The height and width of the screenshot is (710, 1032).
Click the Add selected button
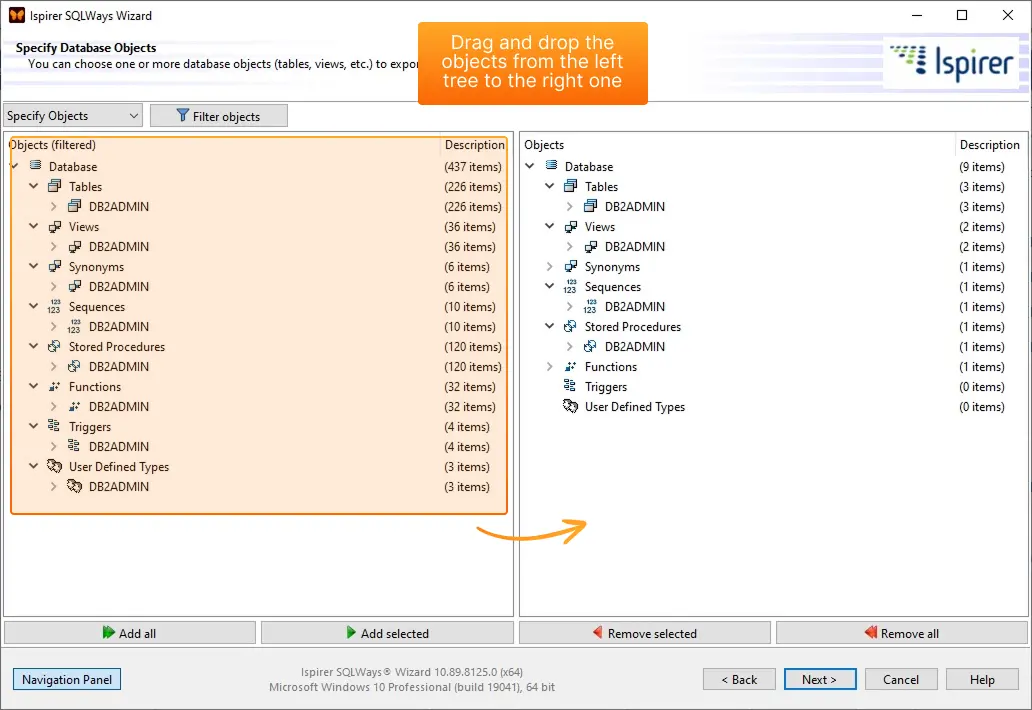(x=387, y=633)
